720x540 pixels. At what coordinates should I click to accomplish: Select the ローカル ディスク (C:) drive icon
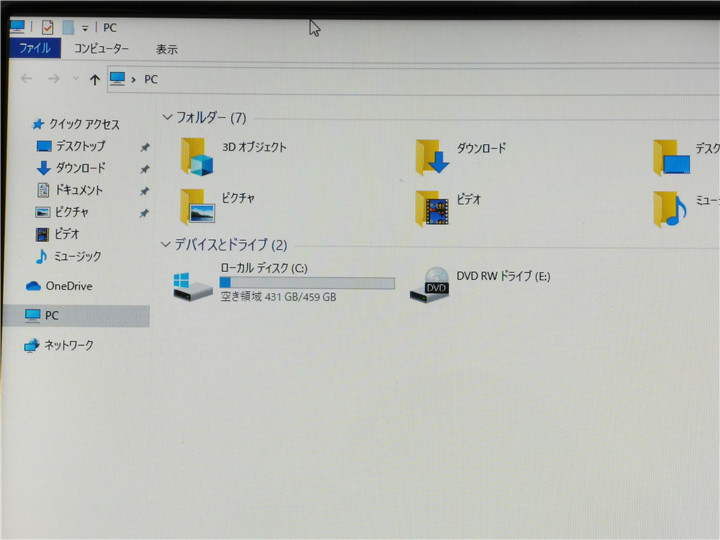(x=193, y=287)
